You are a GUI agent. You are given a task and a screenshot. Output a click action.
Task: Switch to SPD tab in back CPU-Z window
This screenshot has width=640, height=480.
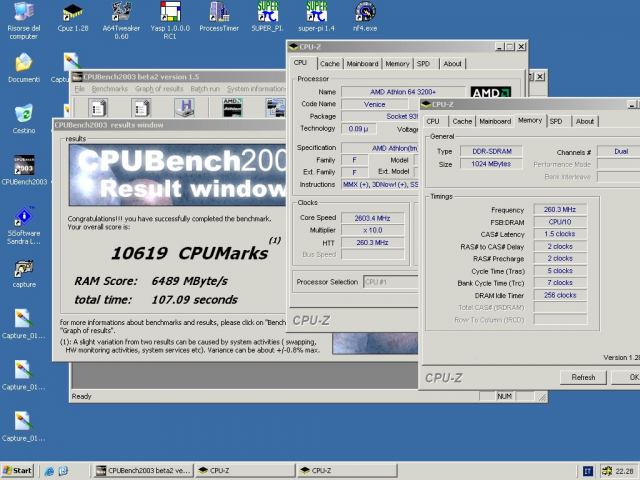point(423,64)
